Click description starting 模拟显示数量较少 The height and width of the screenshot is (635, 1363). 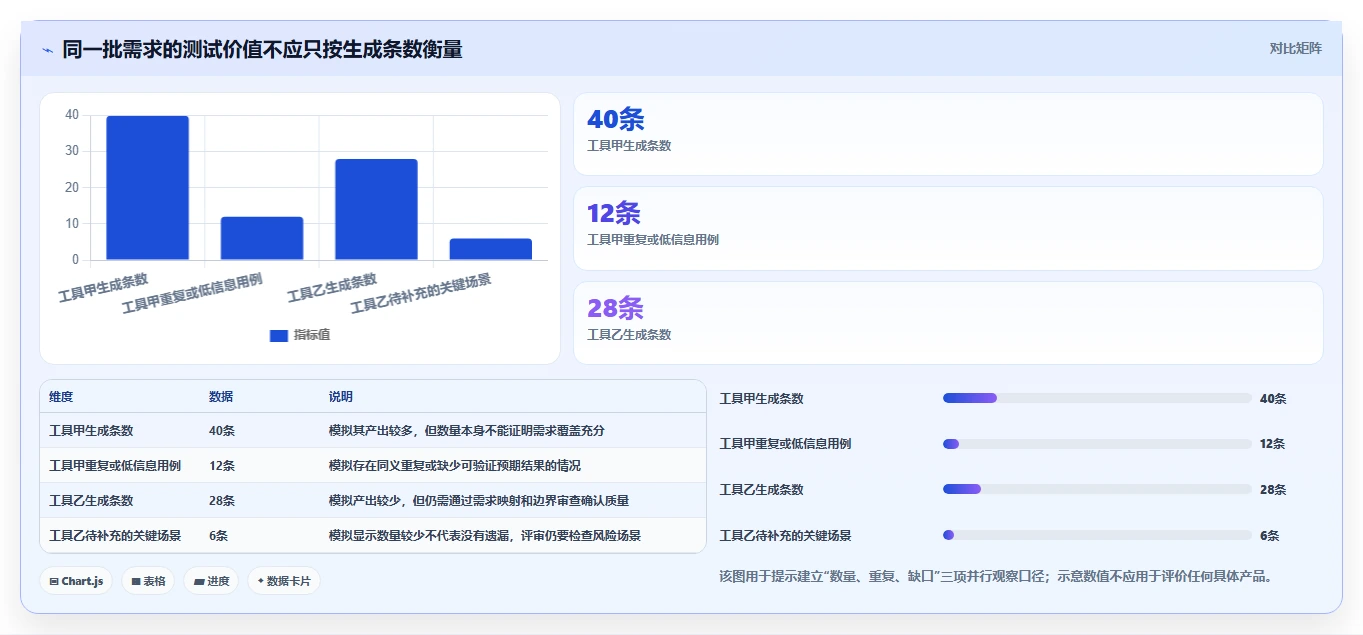point(485,536)
